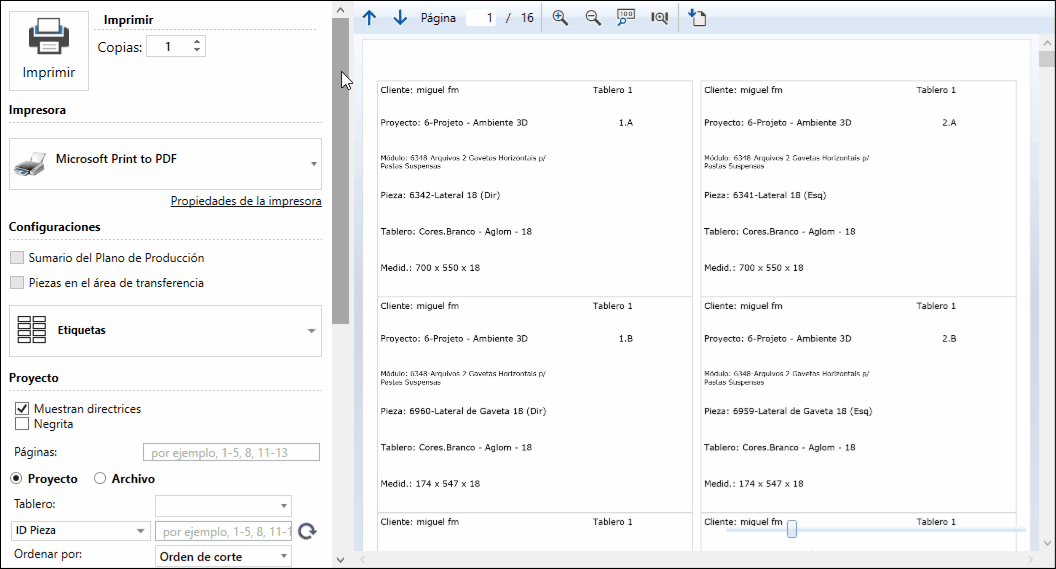Click the current page number field
The image size is (1056, 569).
click(481, 18)
